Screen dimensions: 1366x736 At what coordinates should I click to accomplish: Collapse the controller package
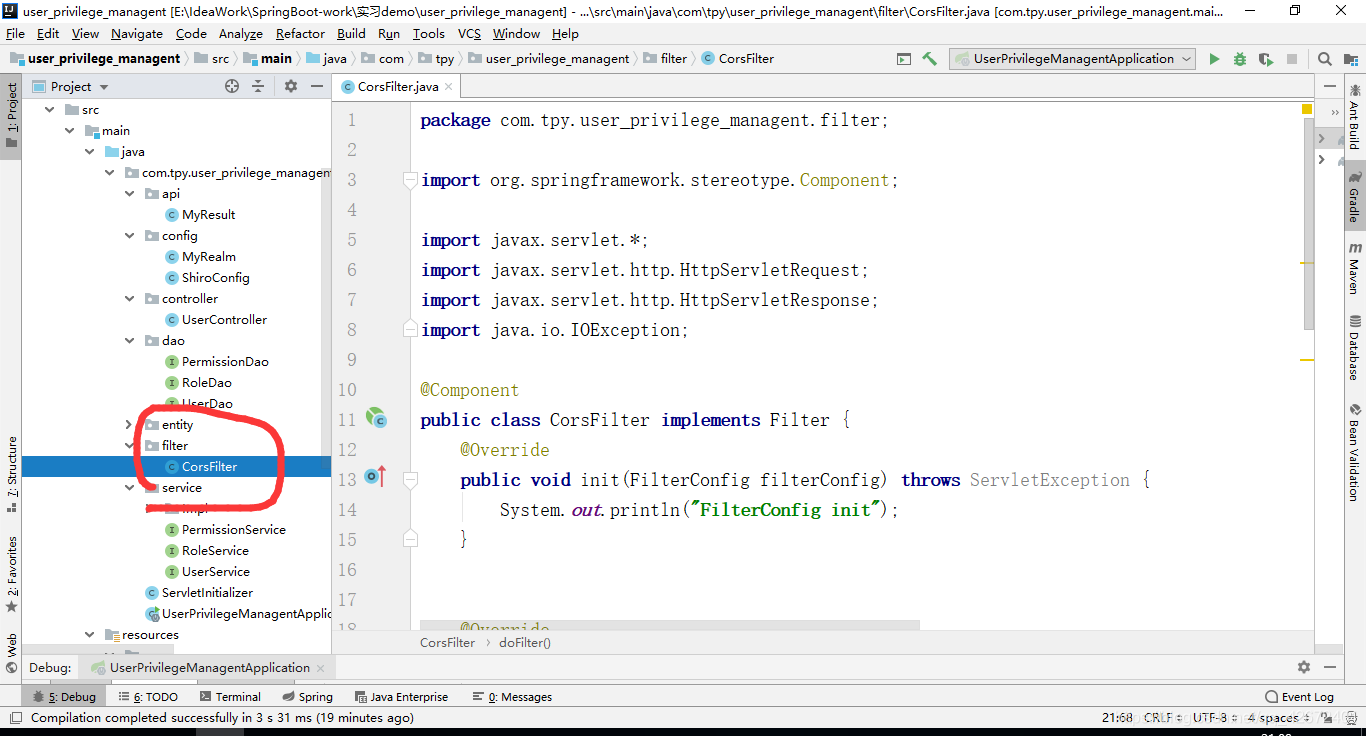(x=130, y=298)
